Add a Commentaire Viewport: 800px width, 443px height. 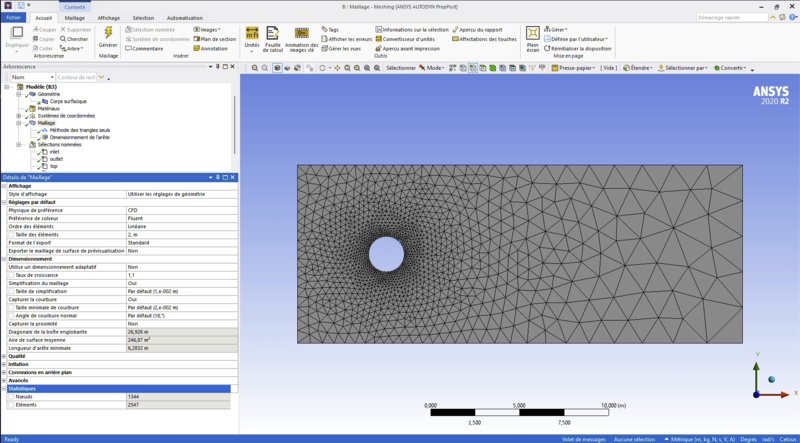point(144,48)
